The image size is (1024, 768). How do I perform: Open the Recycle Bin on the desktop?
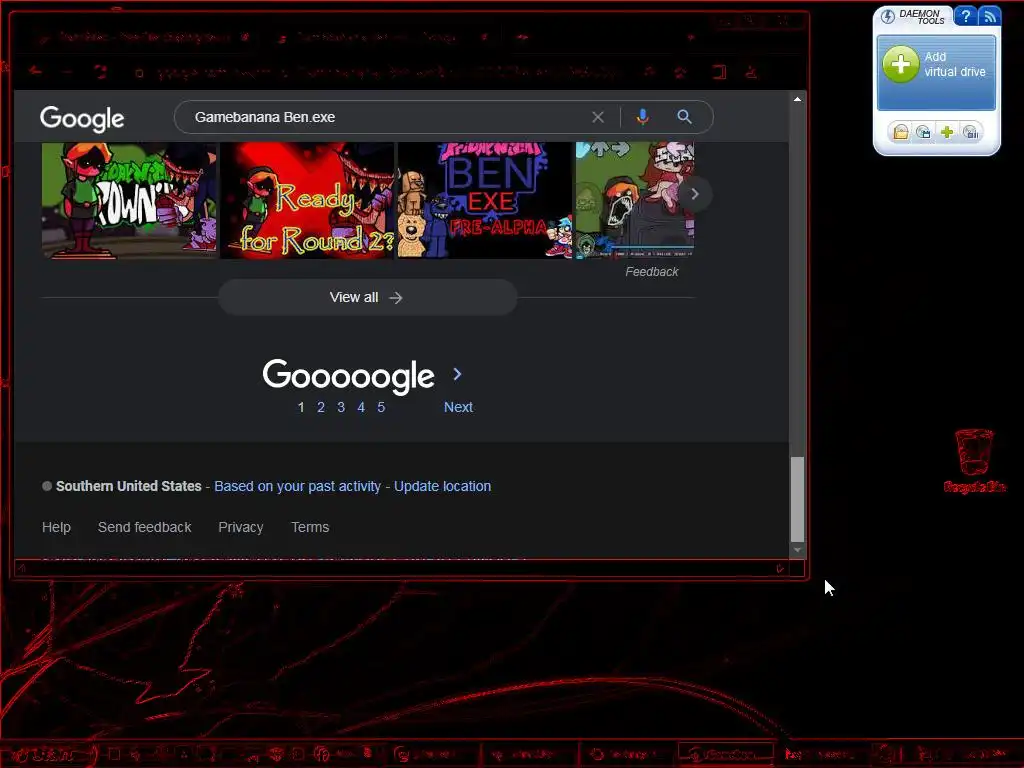(x=974, y=459)
